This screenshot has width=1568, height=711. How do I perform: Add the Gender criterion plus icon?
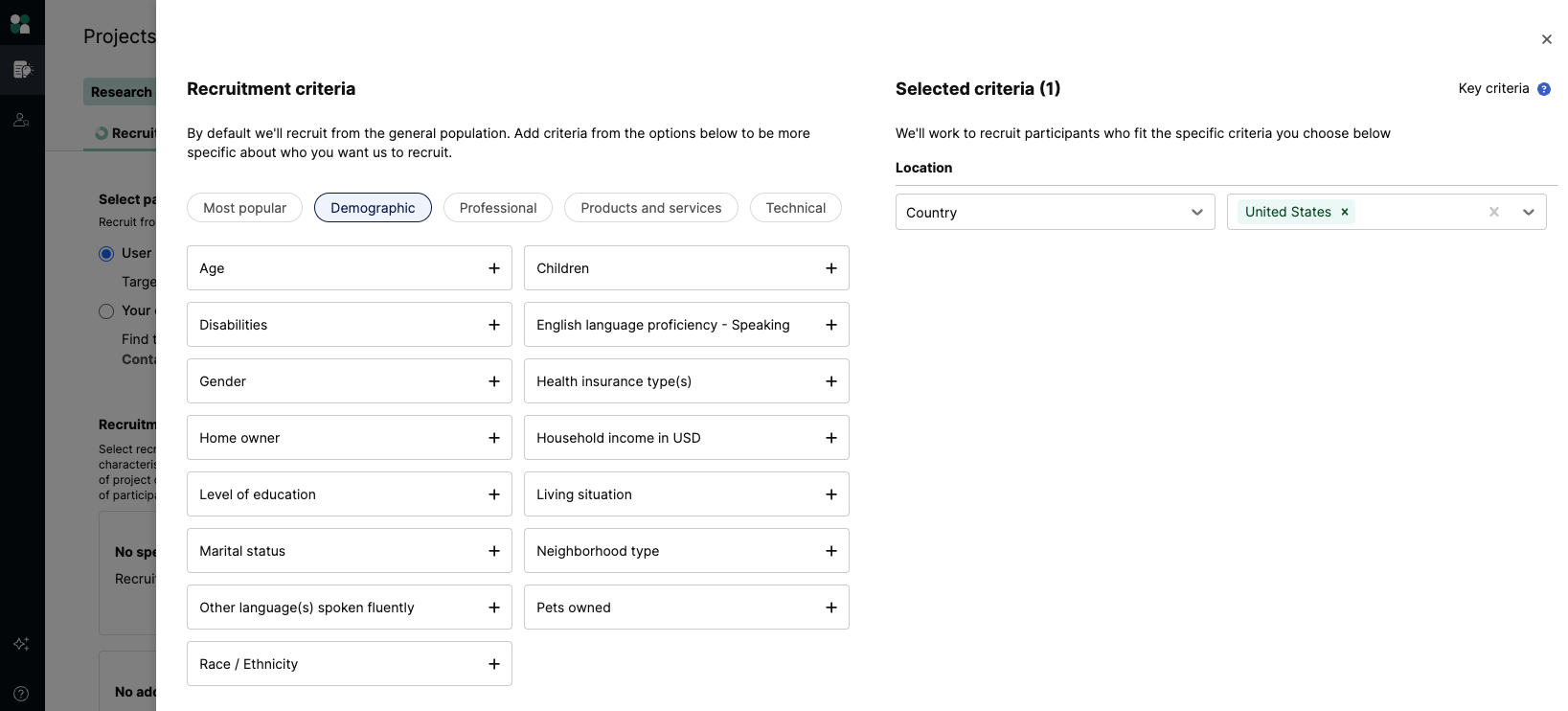[x=494, y=381]
